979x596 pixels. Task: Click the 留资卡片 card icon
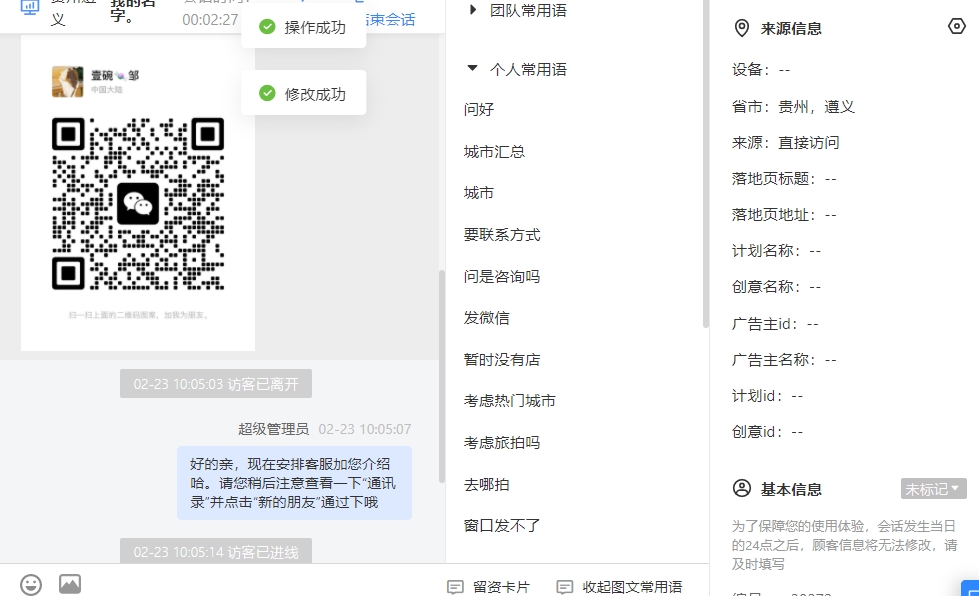455,587
